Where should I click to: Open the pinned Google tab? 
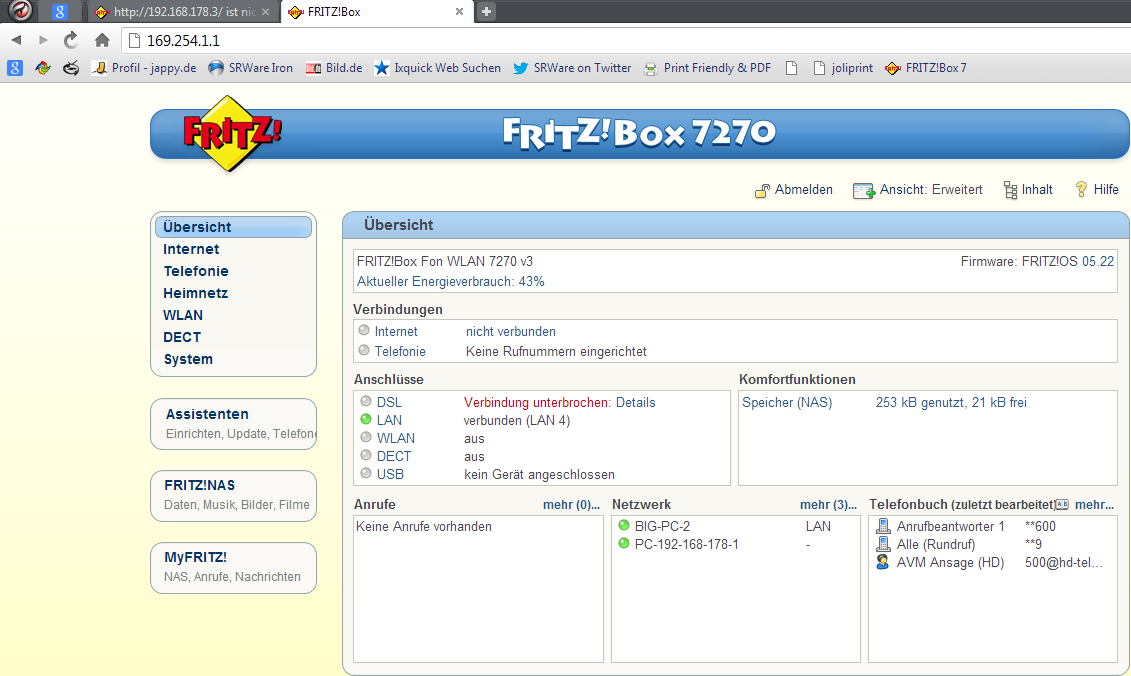(x=60, y=12)
